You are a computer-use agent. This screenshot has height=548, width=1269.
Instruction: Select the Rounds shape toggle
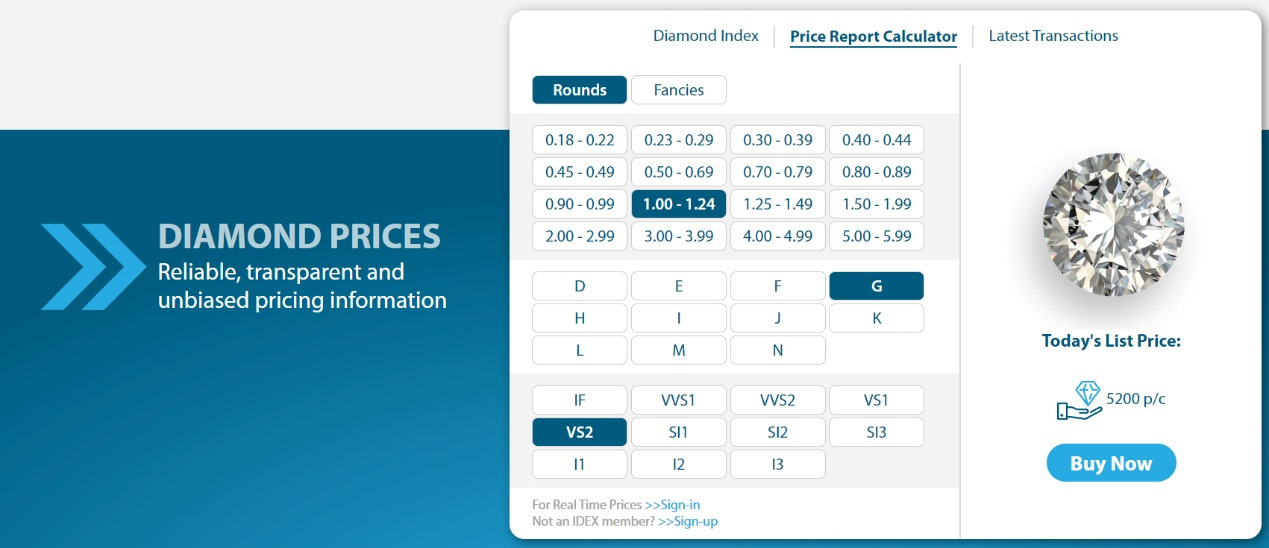click(x=579, y=90)
